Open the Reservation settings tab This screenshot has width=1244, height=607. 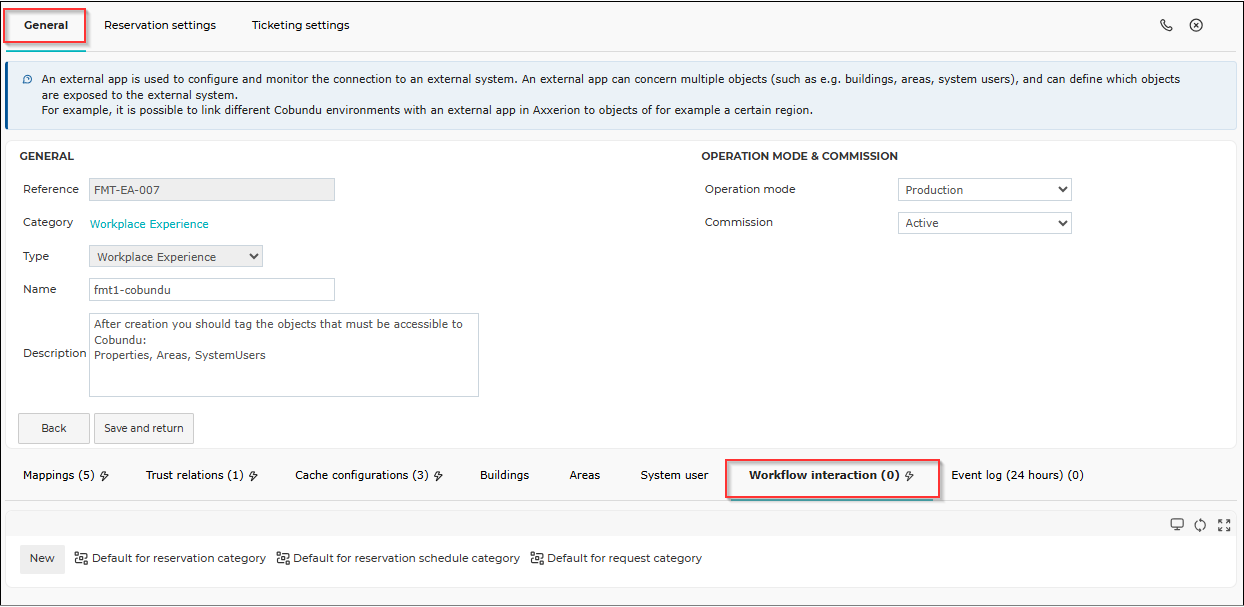160,25
